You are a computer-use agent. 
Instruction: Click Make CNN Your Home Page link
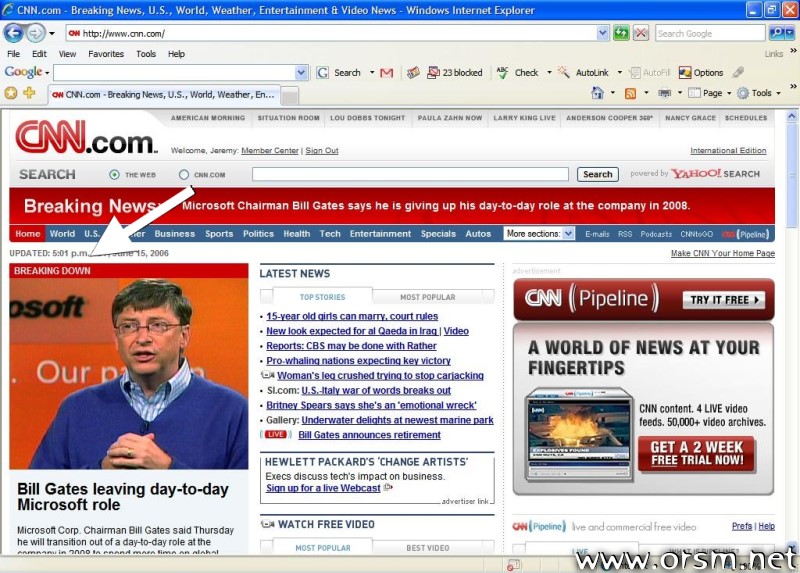(x=722, y=253)
